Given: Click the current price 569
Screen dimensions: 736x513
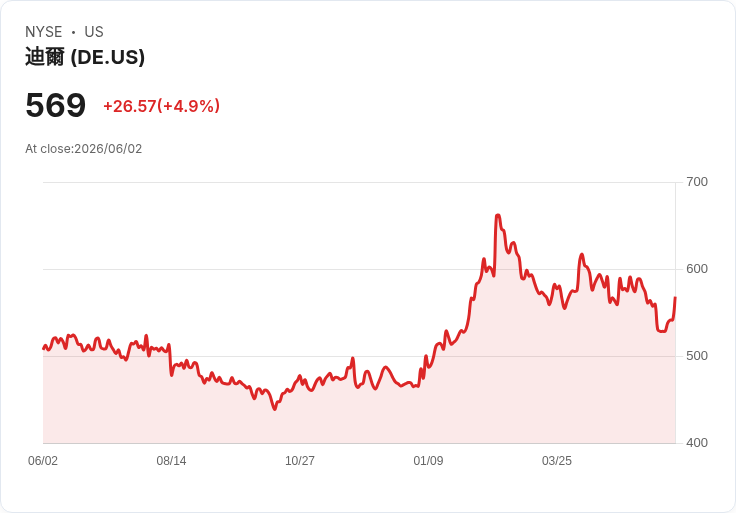Looking at the screenshot, I should tap(55, 105).
